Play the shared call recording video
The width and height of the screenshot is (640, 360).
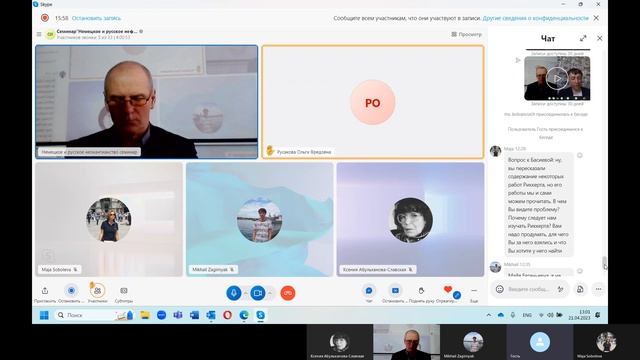coord(557,78)
